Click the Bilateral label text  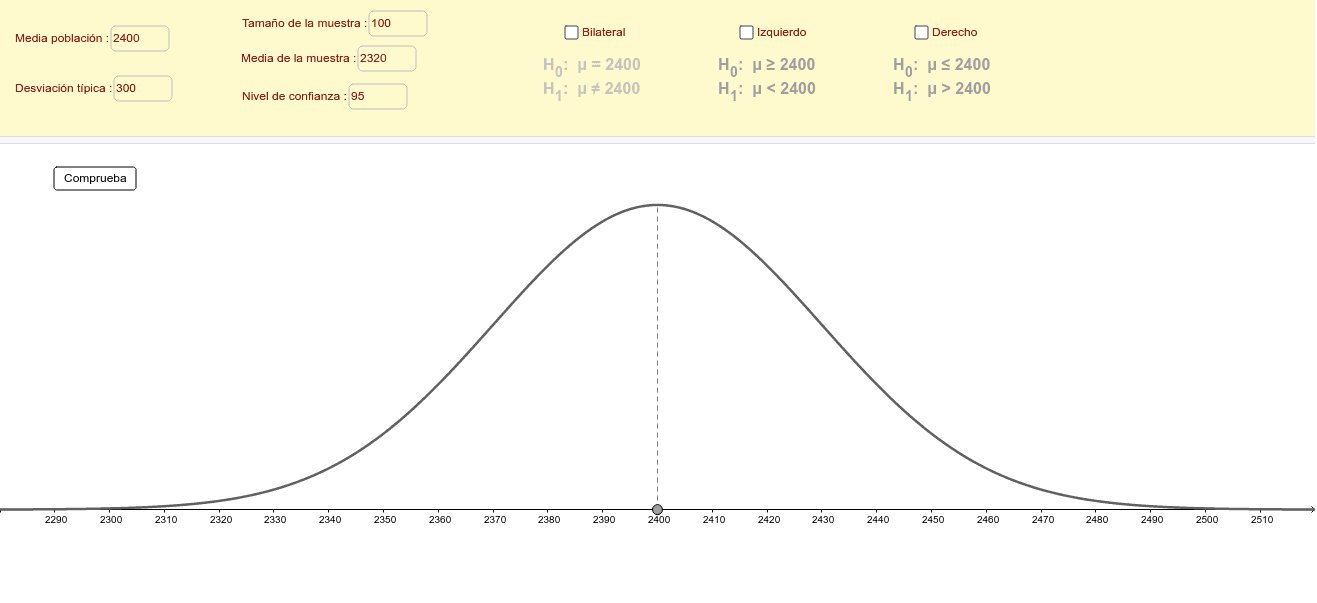click(x=604, y=32)
